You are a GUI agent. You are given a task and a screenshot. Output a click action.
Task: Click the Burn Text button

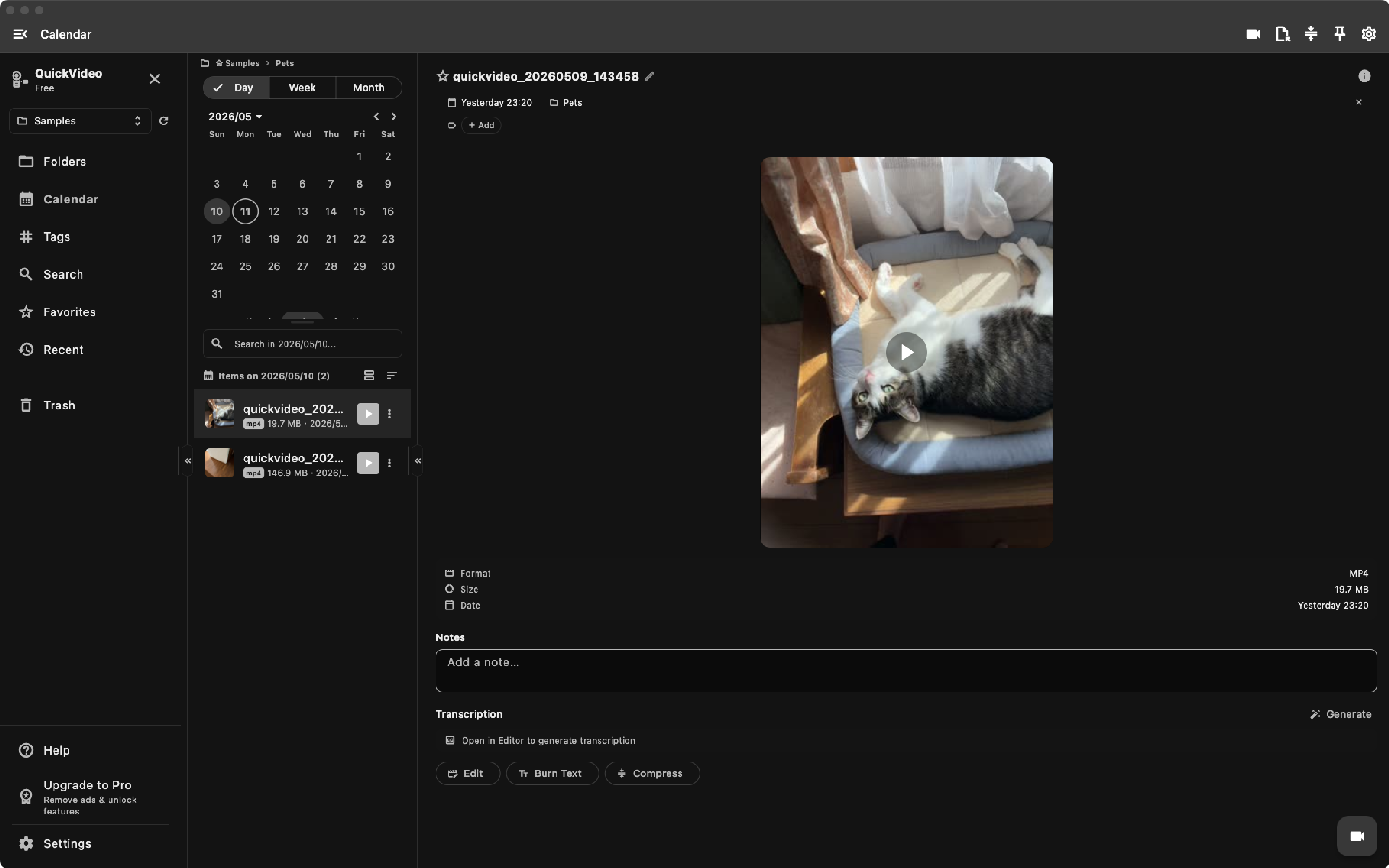(x=552, y=773)
